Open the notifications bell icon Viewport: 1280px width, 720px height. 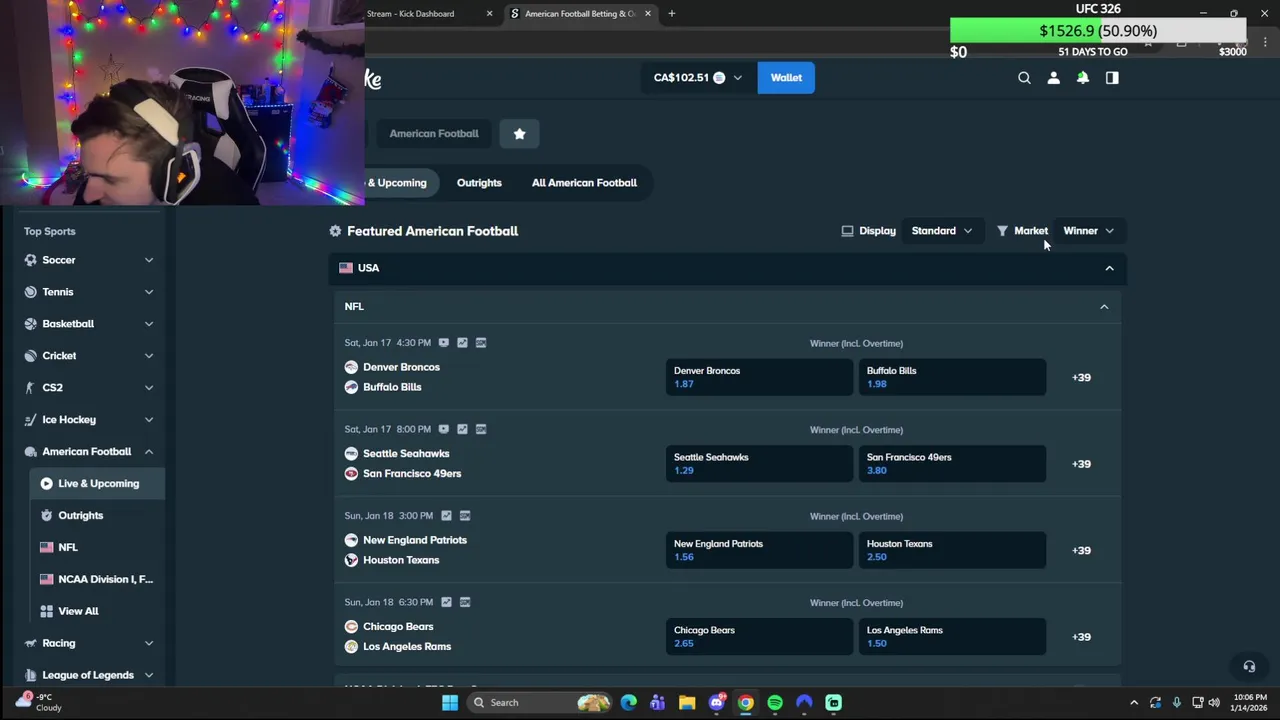[x=1082, y=78]
